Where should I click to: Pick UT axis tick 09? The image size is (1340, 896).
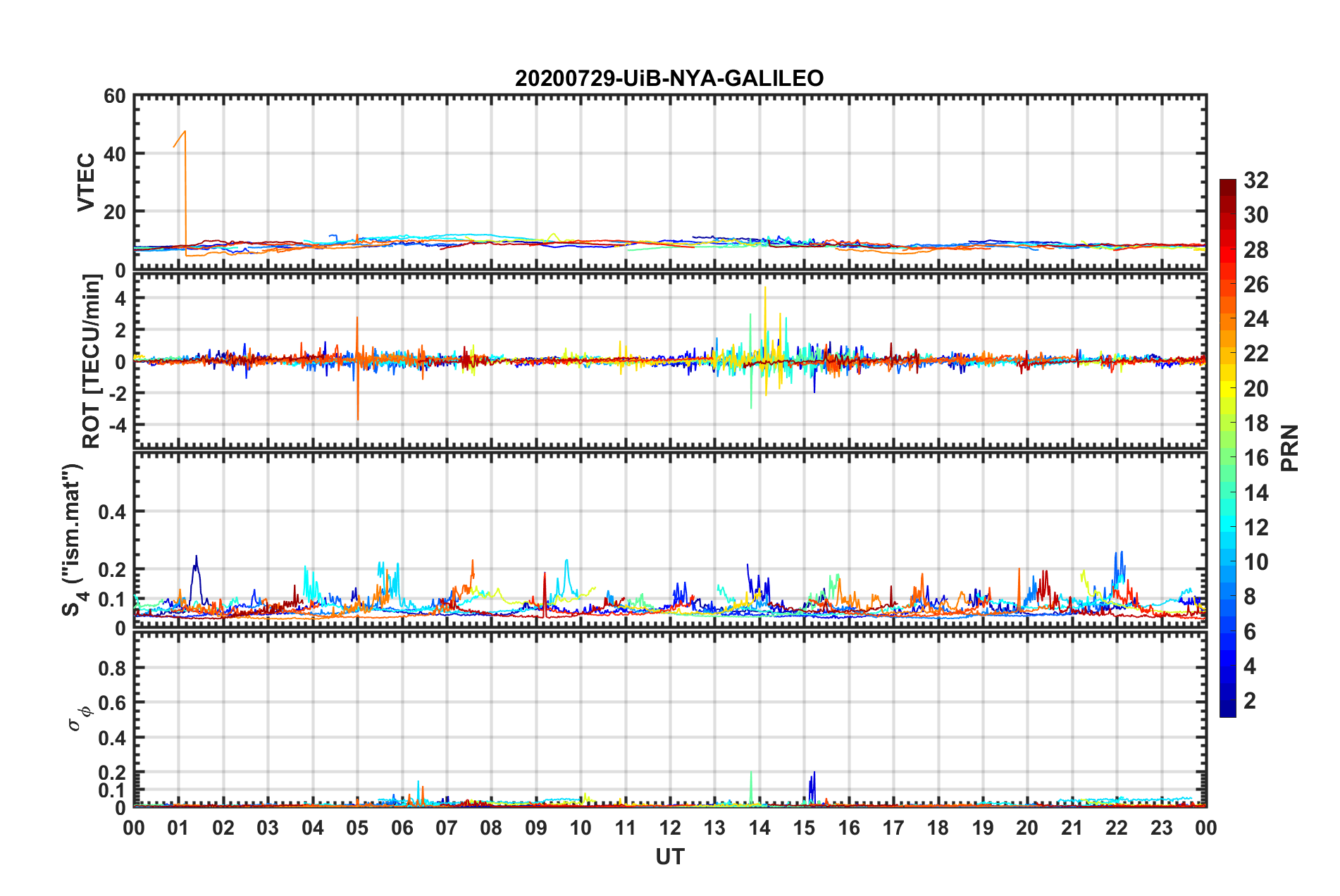pos(536,828)
